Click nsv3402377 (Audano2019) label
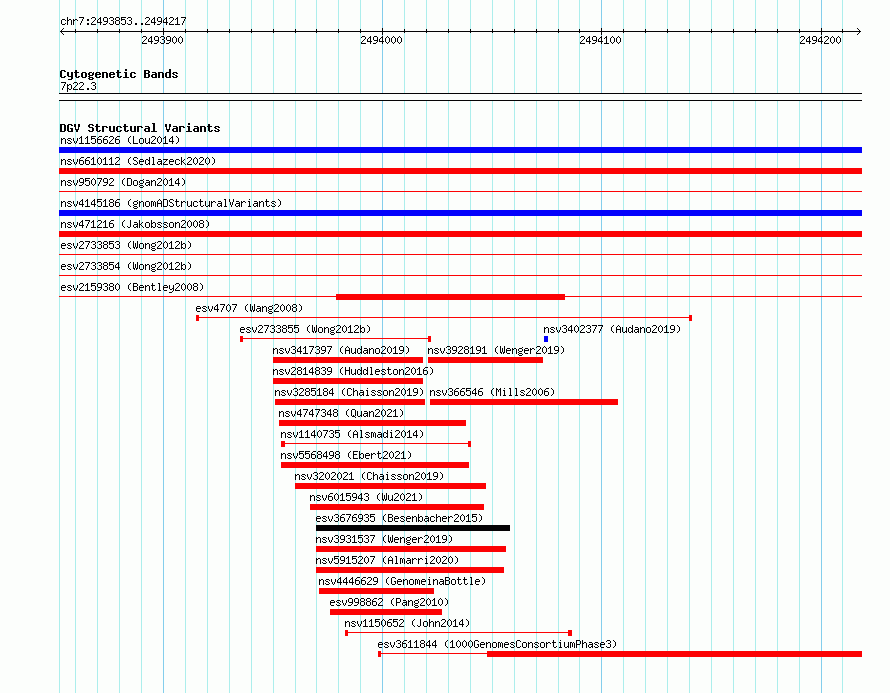 pos(612,329)
